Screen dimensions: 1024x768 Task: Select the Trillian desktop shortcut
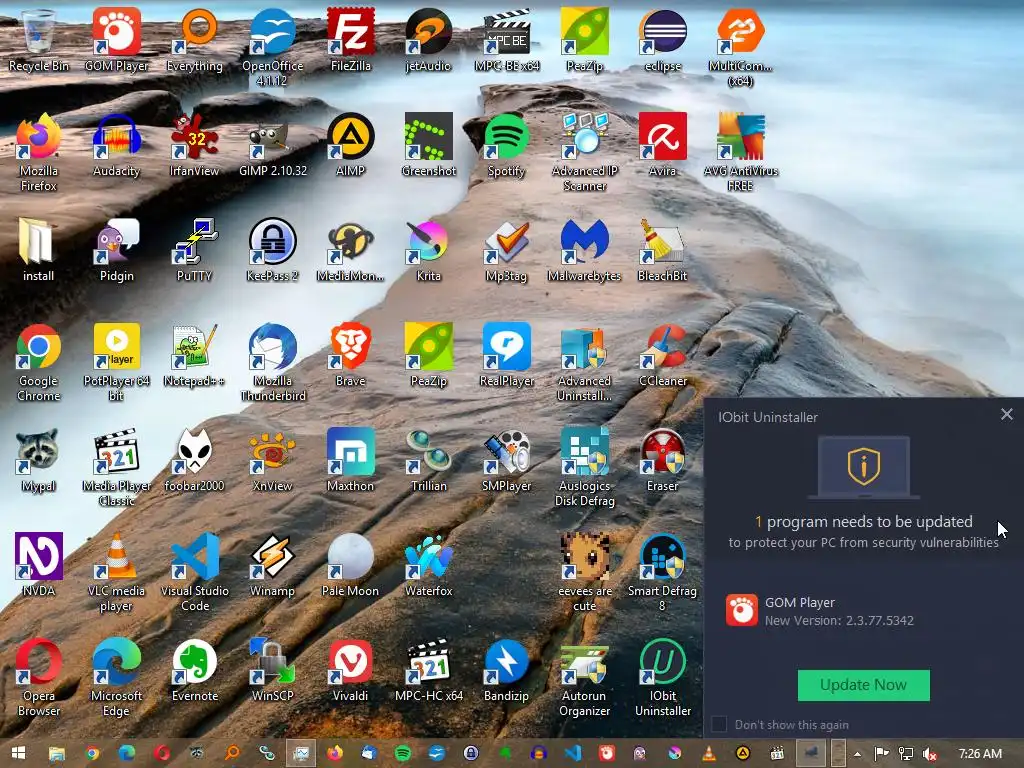pos(428,460)
